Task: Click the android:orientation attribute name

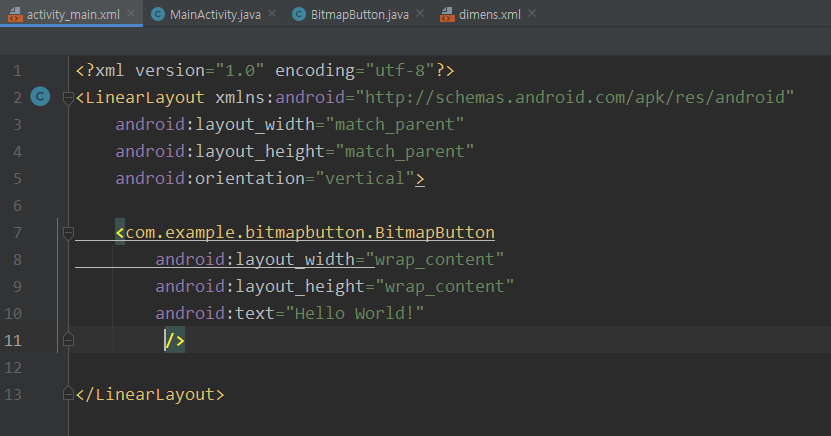Action: pyautogui.click(x=210, y=179)
